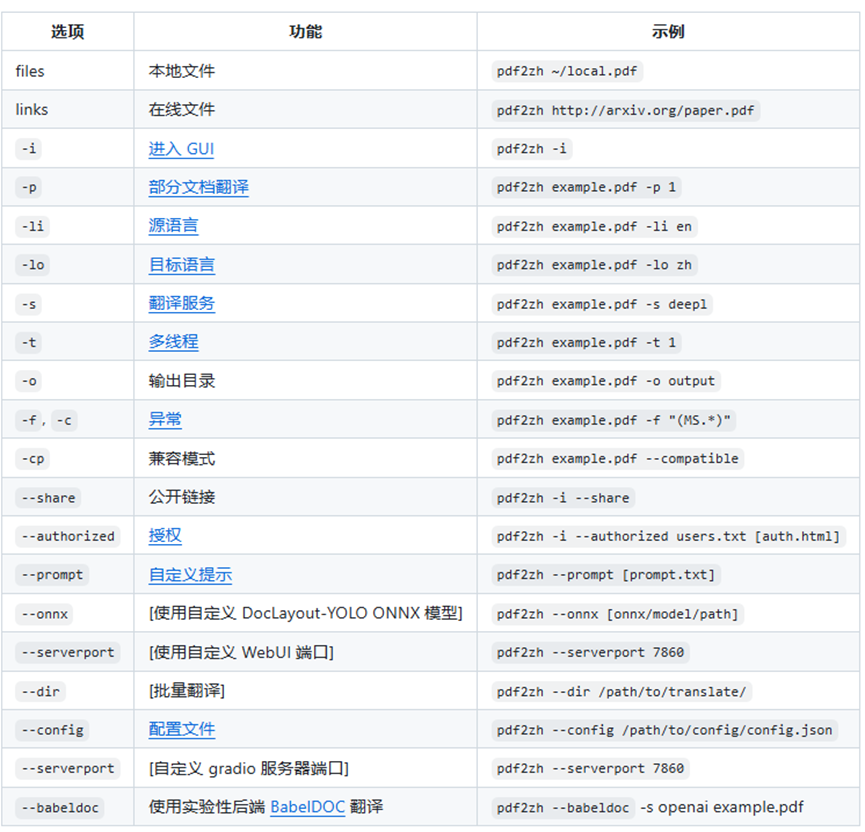Select the pdf2zh ~/local.pdf example code
Viewport: 865px width, 832px height.
[x=565, y=71]
